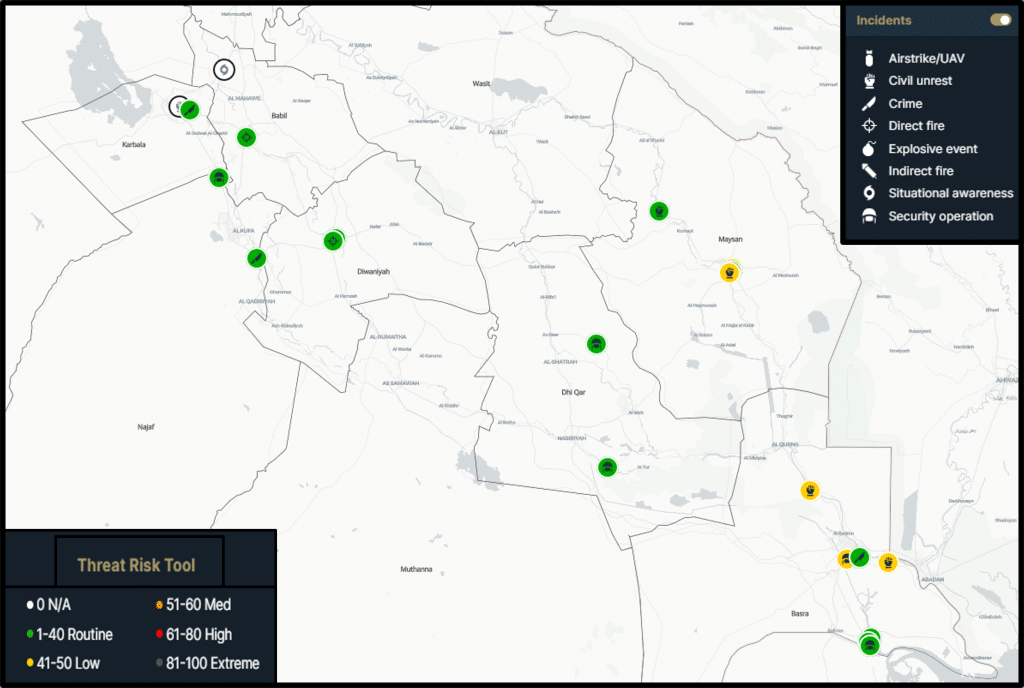Select the Indirect fire rocket legend icon
Screen dimensions: 1024x688
[869, 171]
